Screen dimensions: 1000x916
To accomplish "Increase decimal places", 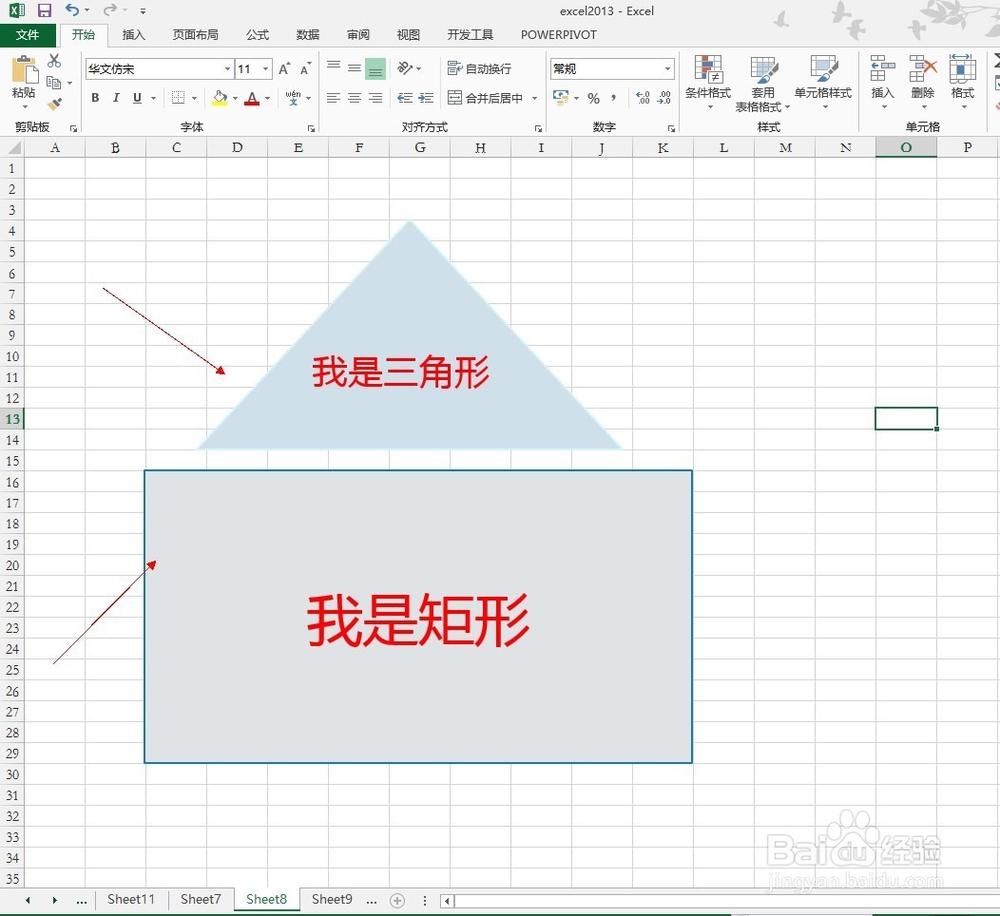I will click(643, 98).
